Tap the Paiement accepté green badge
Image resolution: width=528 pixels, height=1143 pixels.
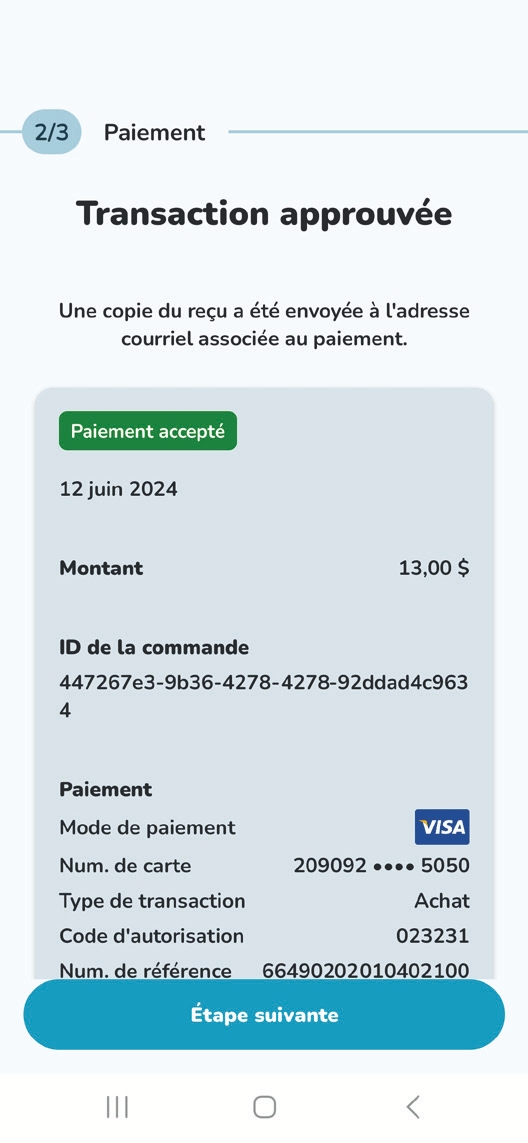click(148, 431)
